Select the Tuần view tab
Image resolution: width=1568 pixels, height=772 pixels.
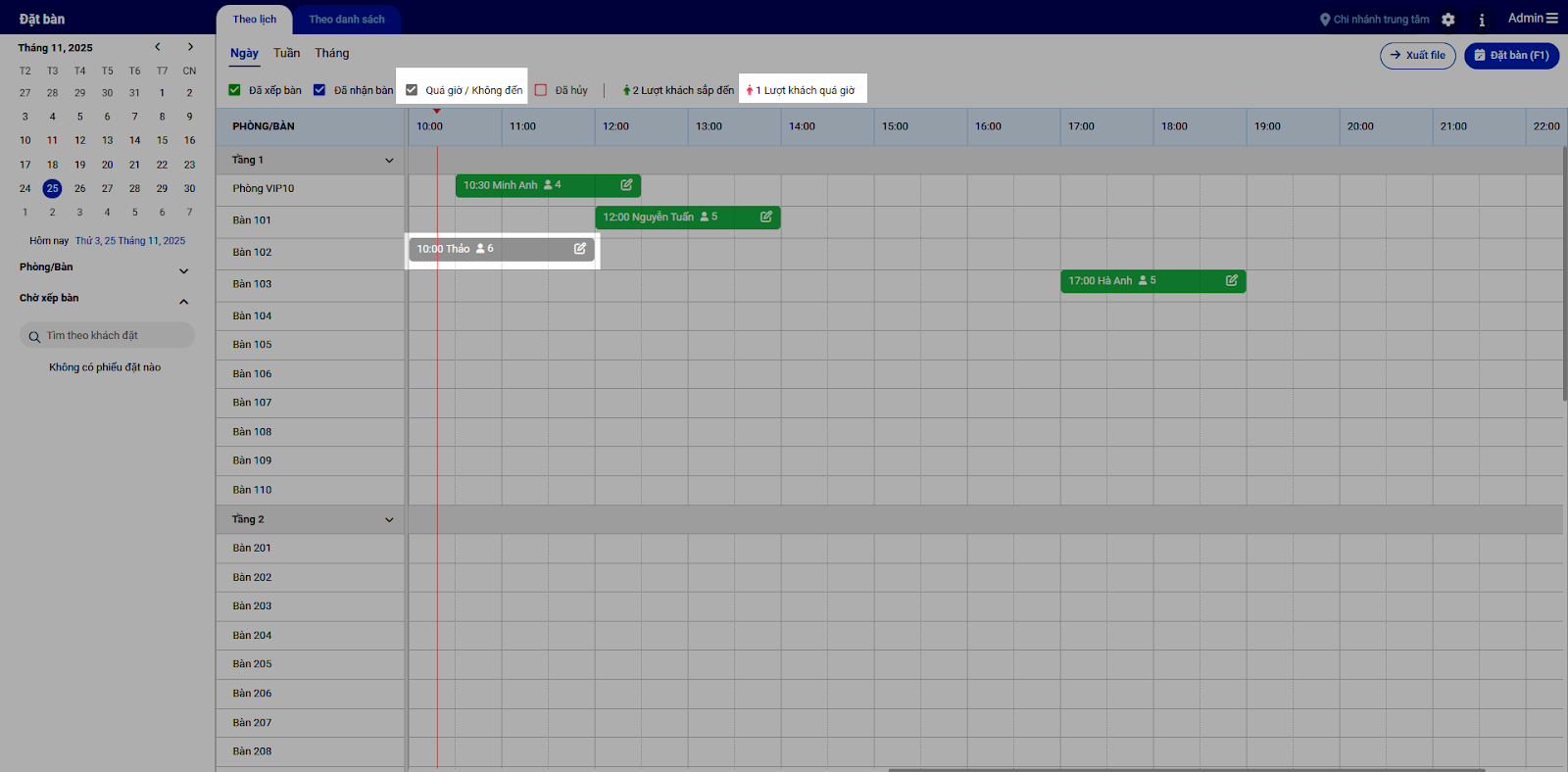[287, 53]
